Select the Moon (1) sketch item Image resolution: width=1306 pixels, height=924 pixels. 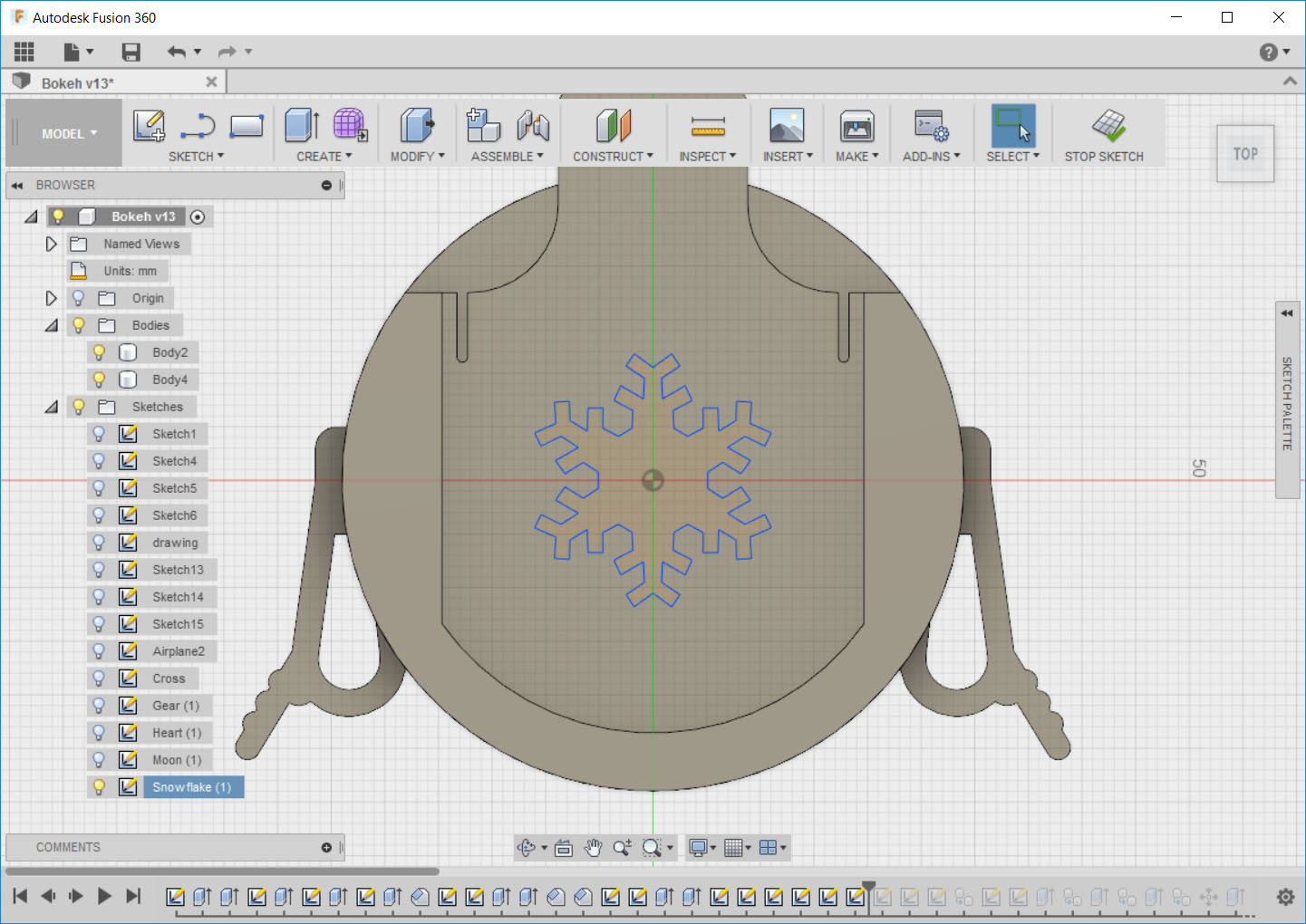(177, 760)
